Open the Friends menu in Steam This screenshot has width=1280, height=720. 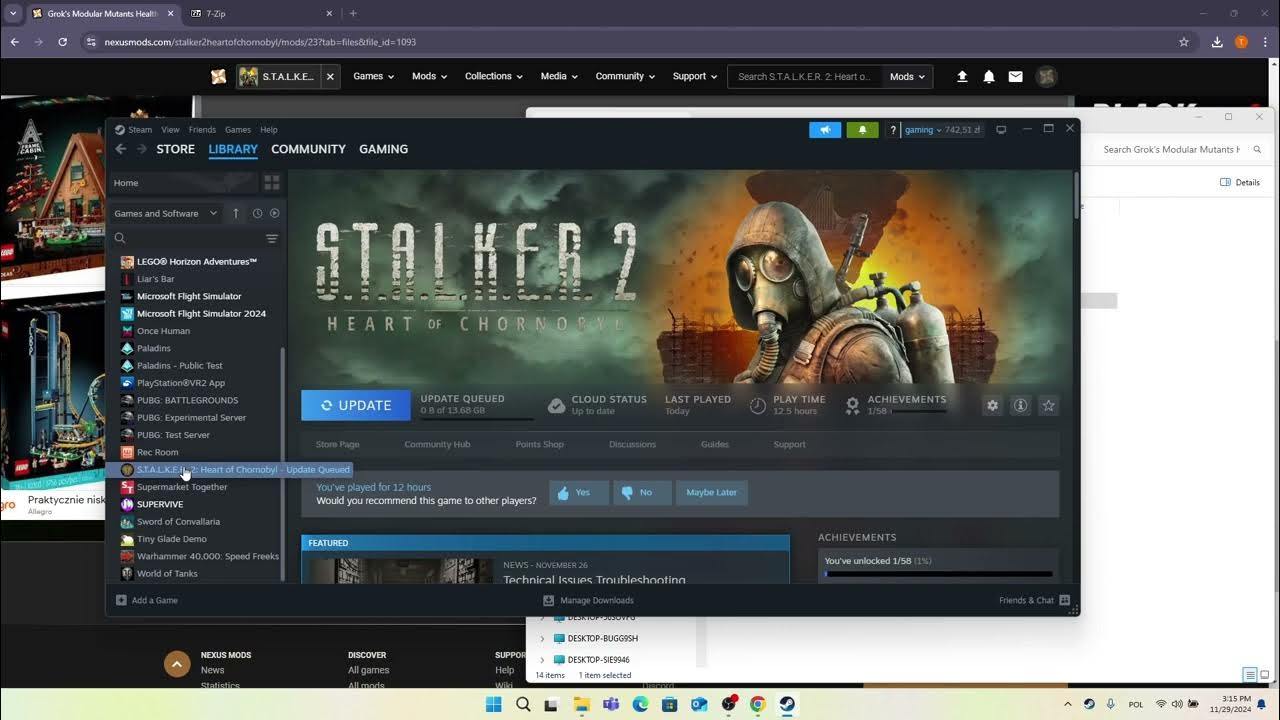(202, 129)
